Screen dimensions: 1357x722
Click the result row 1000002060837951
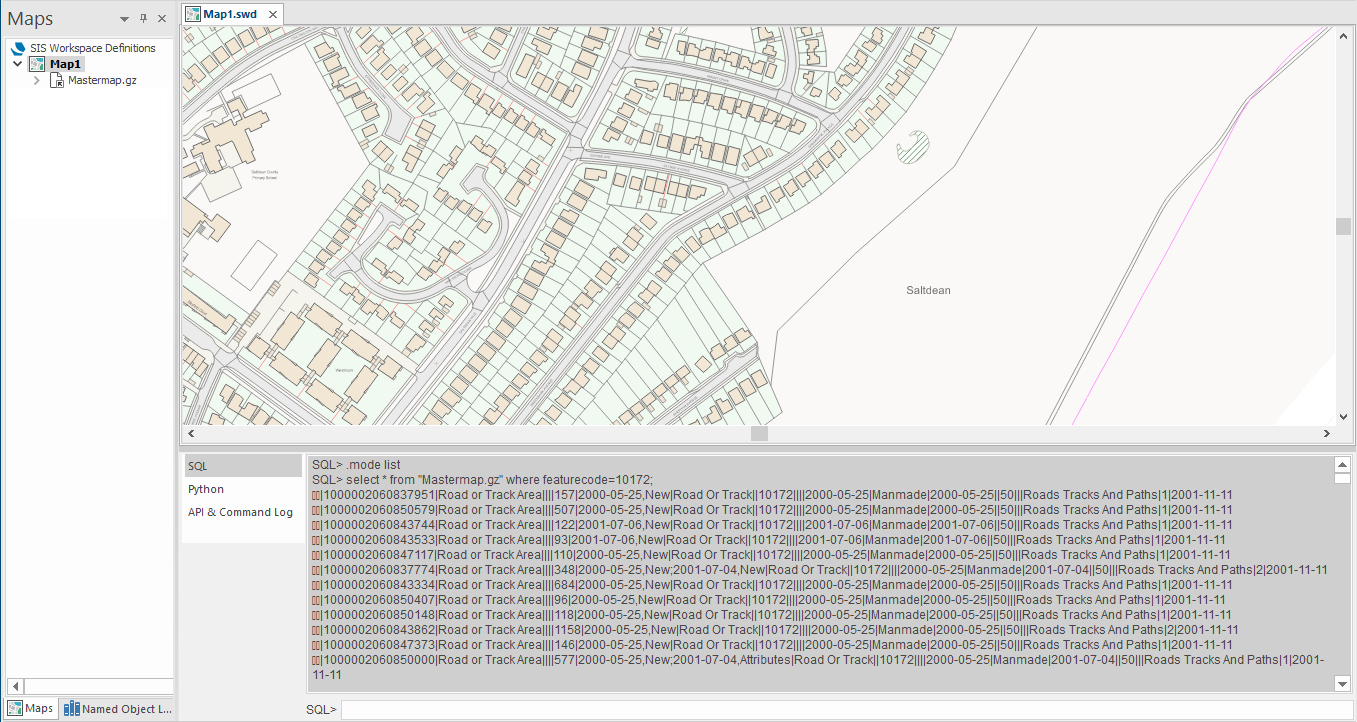pos(772,495)
